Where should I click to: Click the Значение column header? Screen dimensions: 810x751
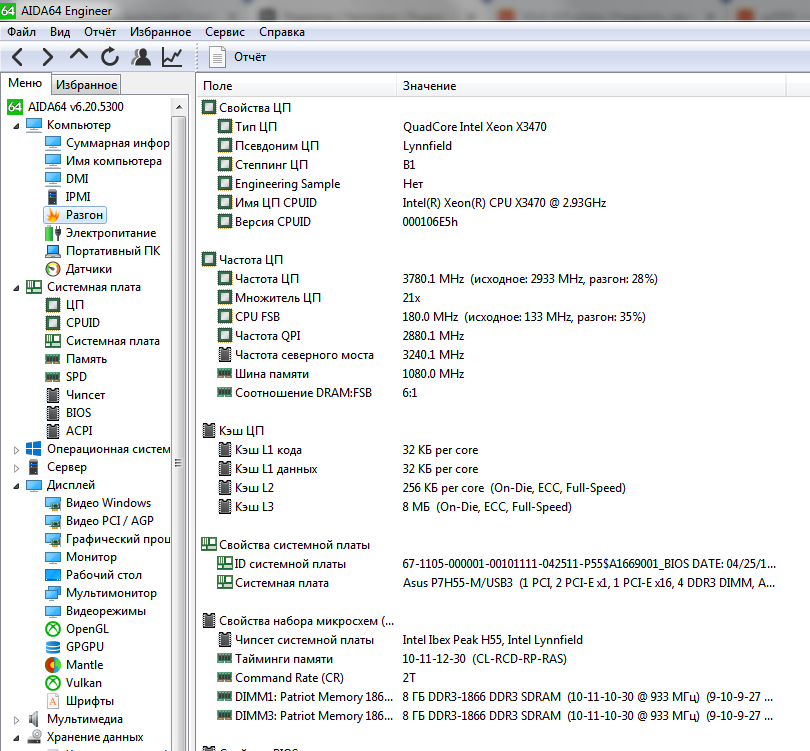tap(591, 86)
